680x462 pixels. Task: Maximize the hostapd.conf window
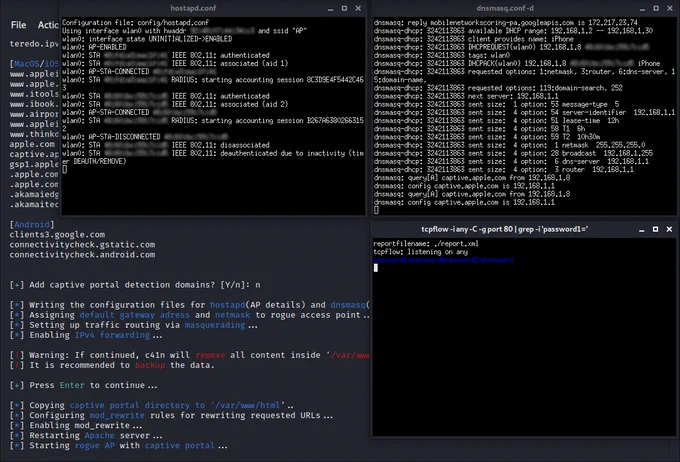(x=344, y=8)
